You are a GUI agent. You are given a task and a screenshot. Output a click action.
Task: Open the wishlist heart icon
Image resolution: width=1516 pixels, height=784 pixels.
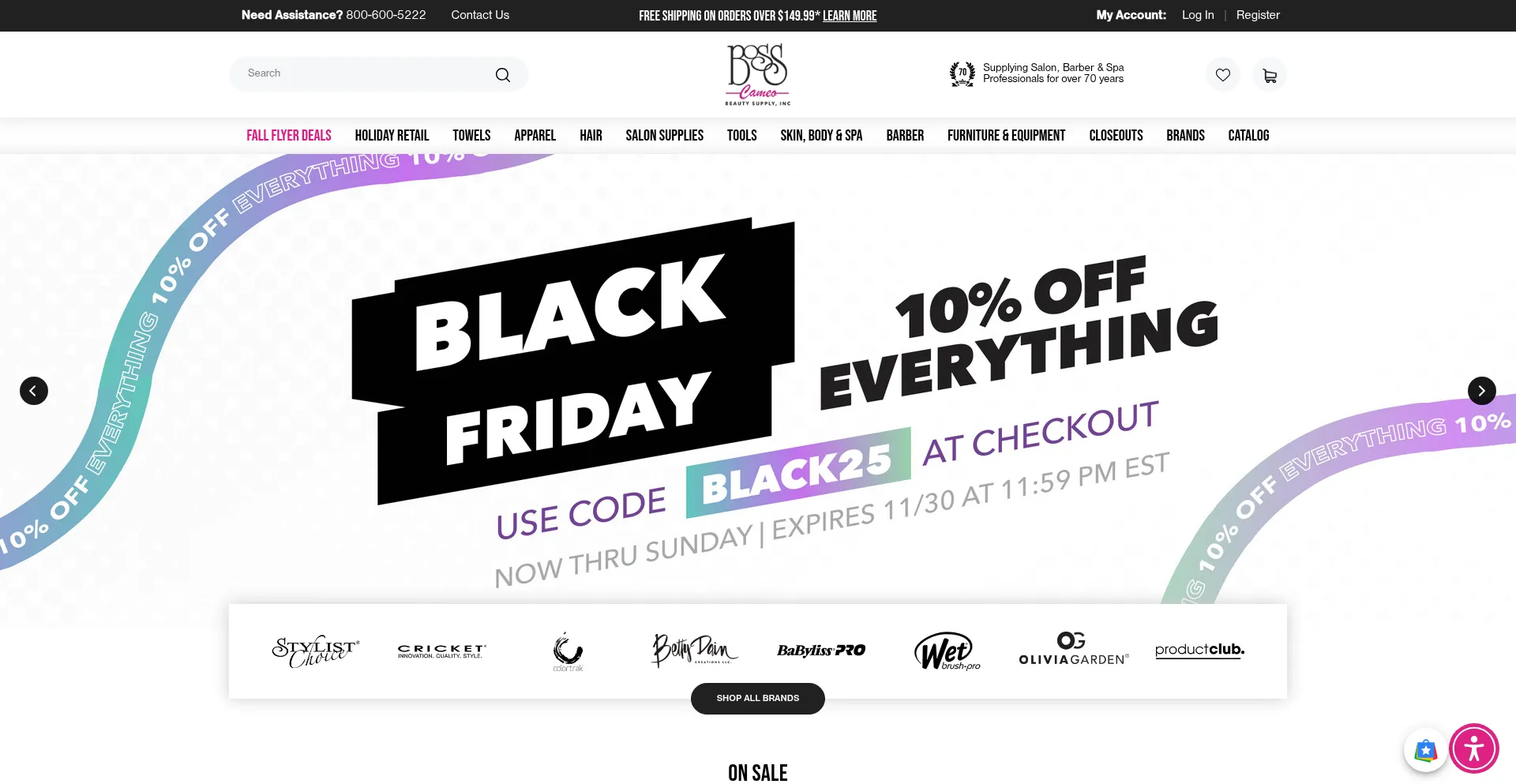[1223, 75]
